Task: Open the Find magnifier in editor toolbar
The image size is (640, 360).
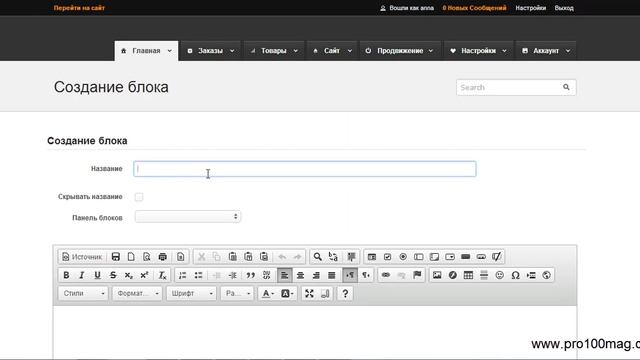Action: coord(318,257)
